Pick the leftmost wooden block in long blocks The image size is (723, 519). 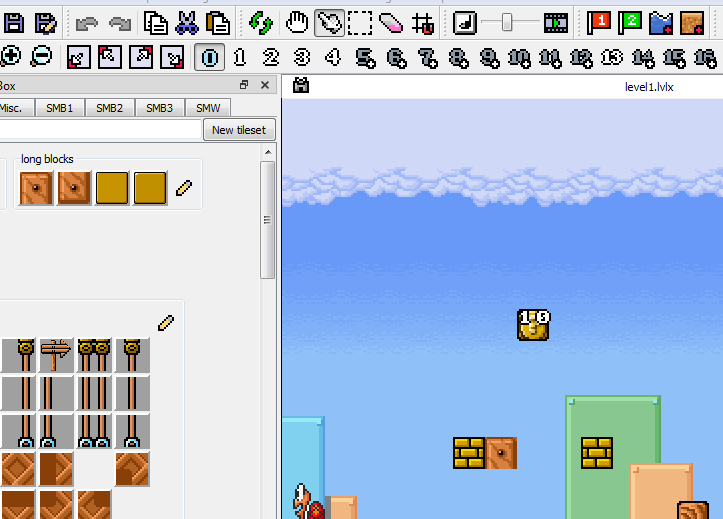click(36, 188)
